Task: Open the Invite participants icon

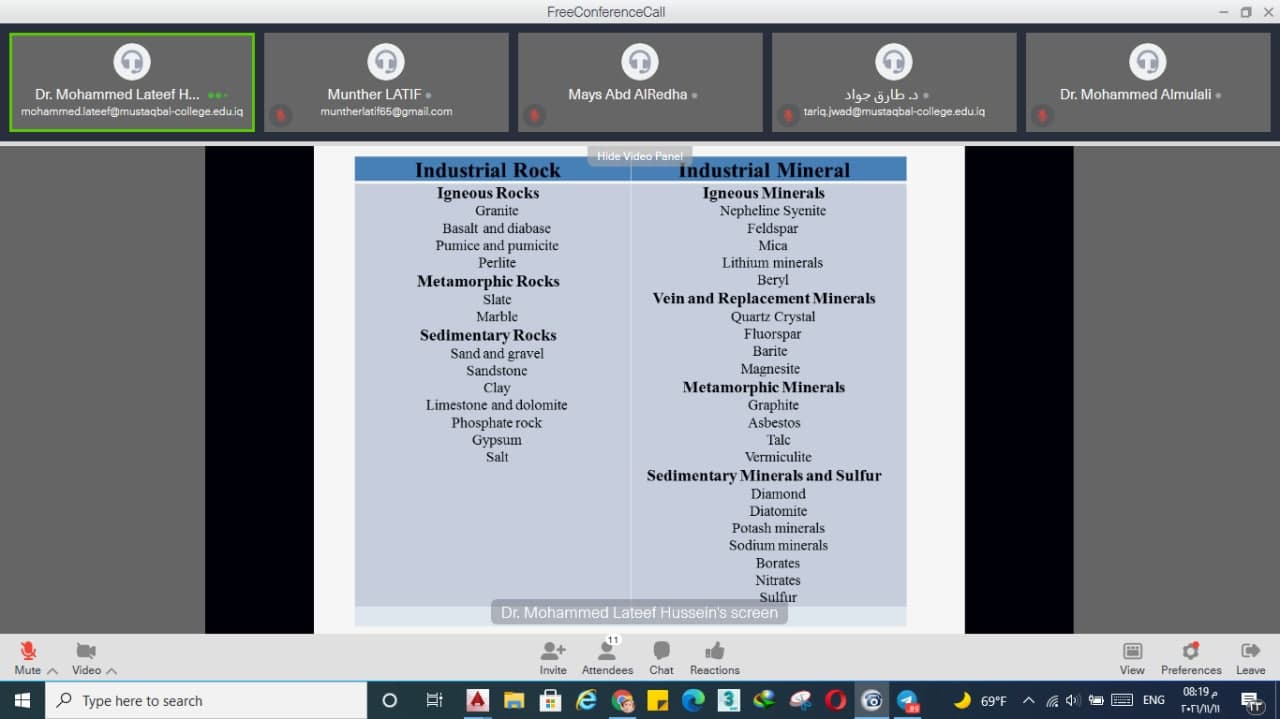Action: [553, 651]
